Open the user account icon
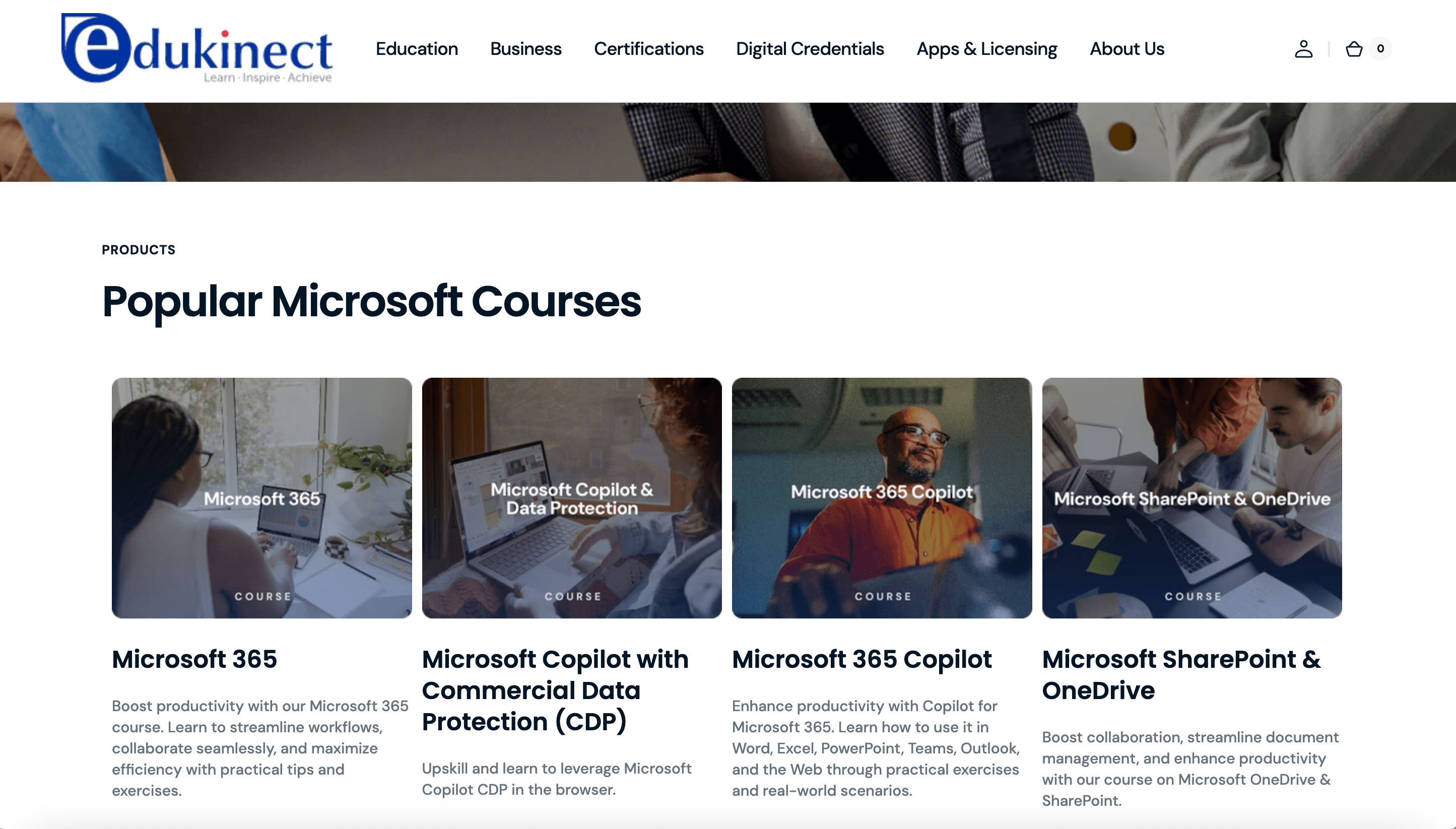 point(1303,49)
